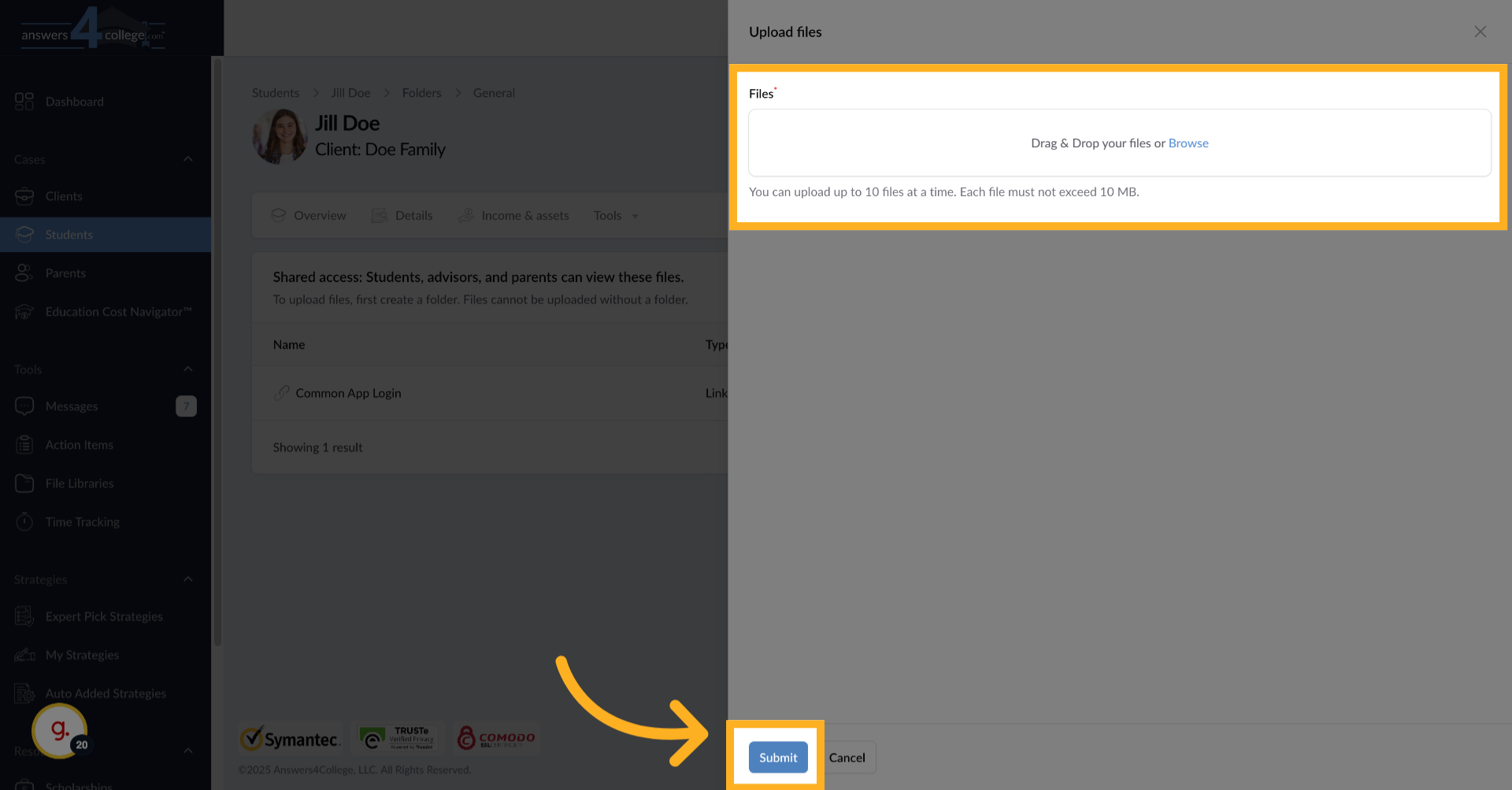
Task: Click the My Strategies pencil icon
Action: click(x=24, y=655)
